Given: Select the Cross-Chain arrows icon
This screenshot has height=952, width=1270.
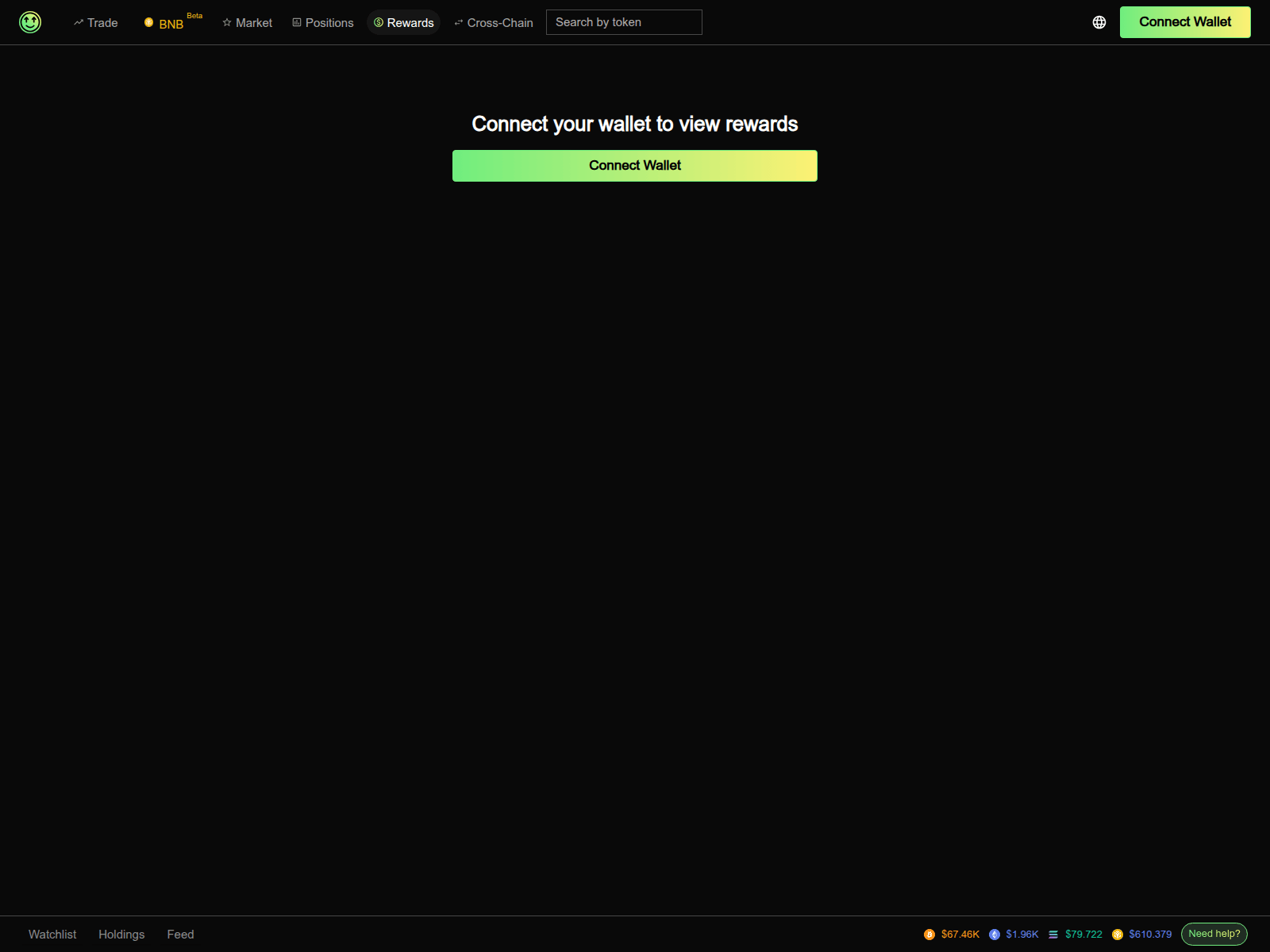Looking at the screenshot, I should [458, 22].
